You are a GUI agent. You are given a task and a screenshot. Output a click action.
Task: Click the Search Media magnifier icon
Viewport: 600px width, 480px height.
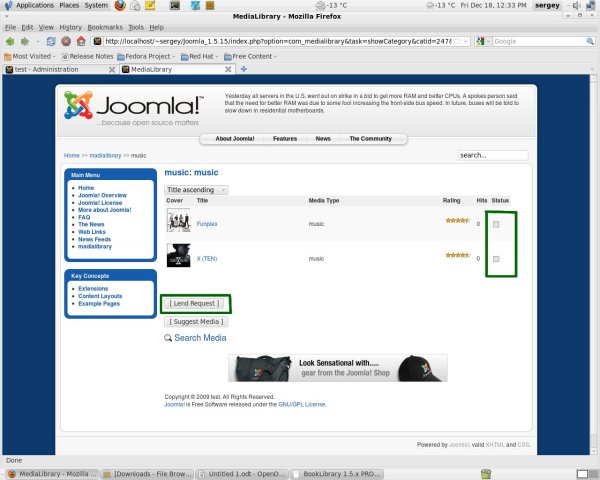(168, 338)
